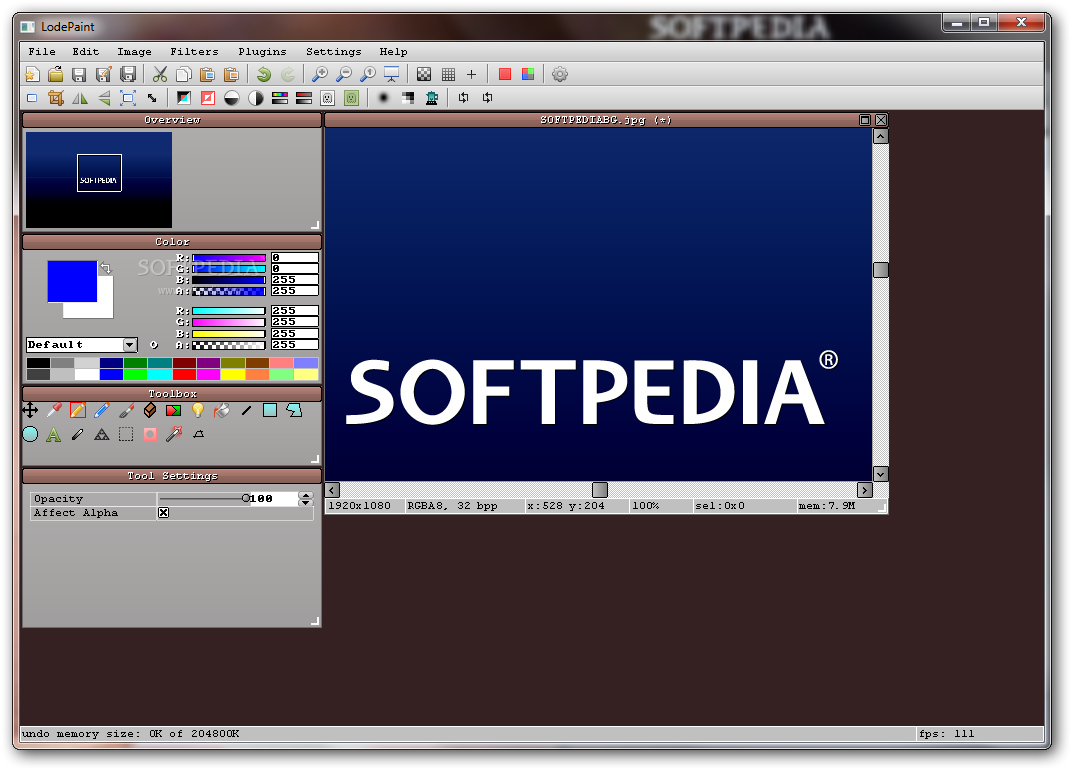Open the Filters menu
The image size is (1072, 770).
coord(194,51)
